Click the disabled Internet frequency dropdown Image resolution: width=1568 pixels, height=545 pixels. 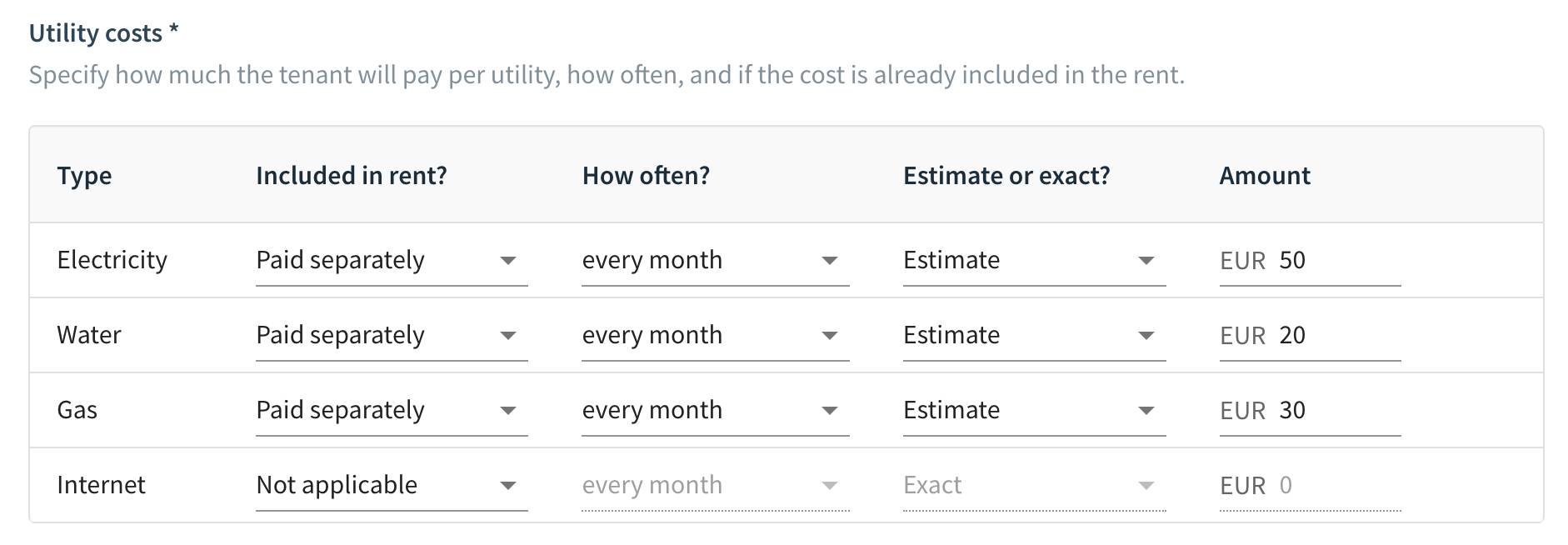714,486
